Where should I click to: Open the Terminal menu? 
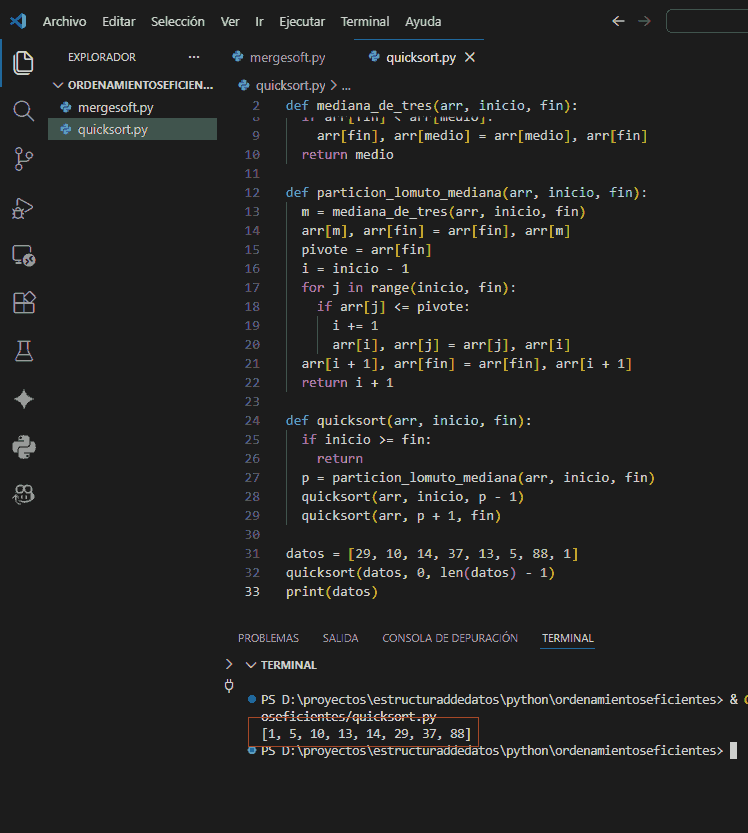pyautogui.click(x=364, y=21)
